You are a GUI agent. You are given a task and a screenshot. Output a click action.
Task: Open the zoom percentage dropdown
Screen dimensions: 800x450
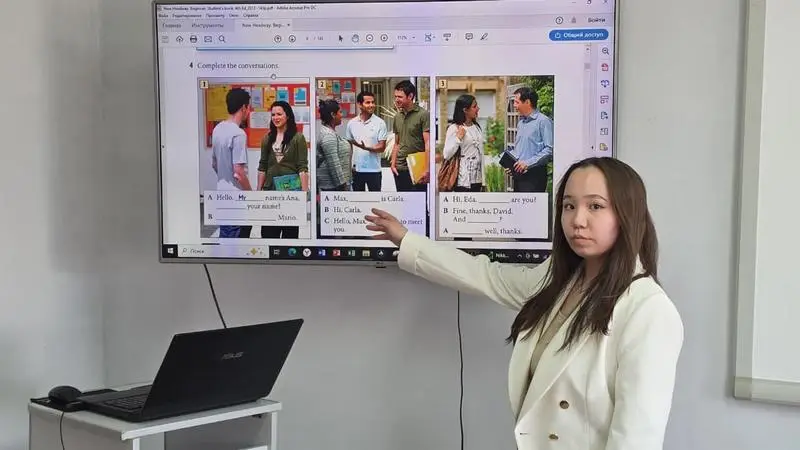(405, 38)
